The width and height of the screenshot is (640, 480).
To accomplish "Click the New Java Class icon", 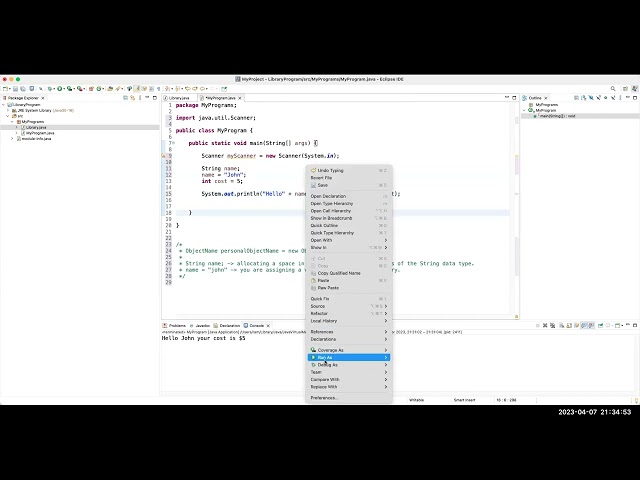I will click(99, 89).
